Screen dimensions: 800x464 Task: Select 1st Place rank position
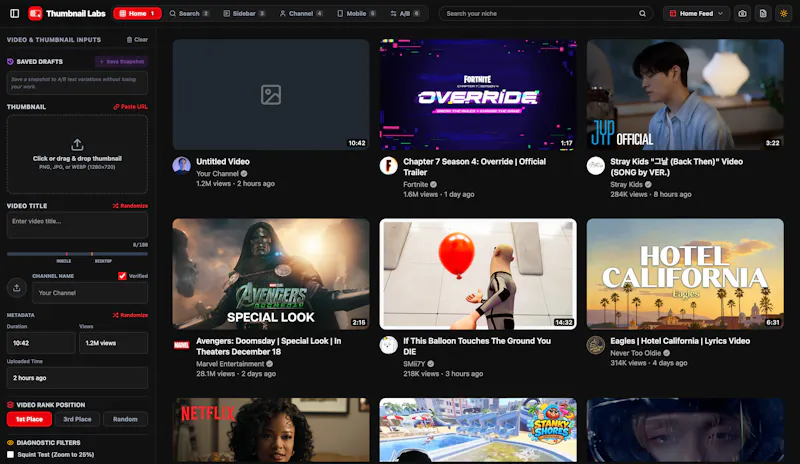[x=29, y=419]
